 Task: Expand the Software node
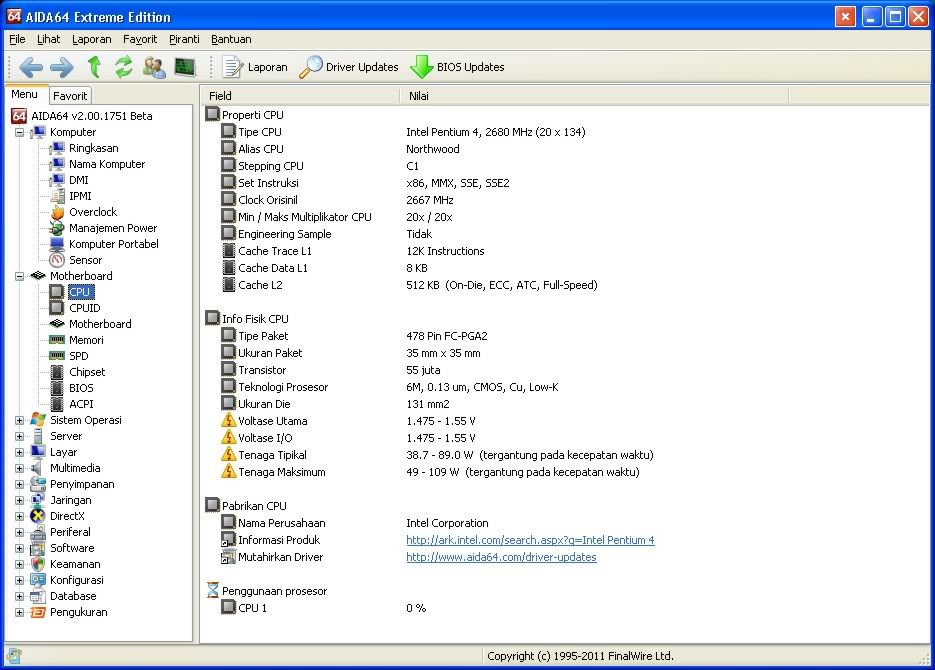click(20, 548)
